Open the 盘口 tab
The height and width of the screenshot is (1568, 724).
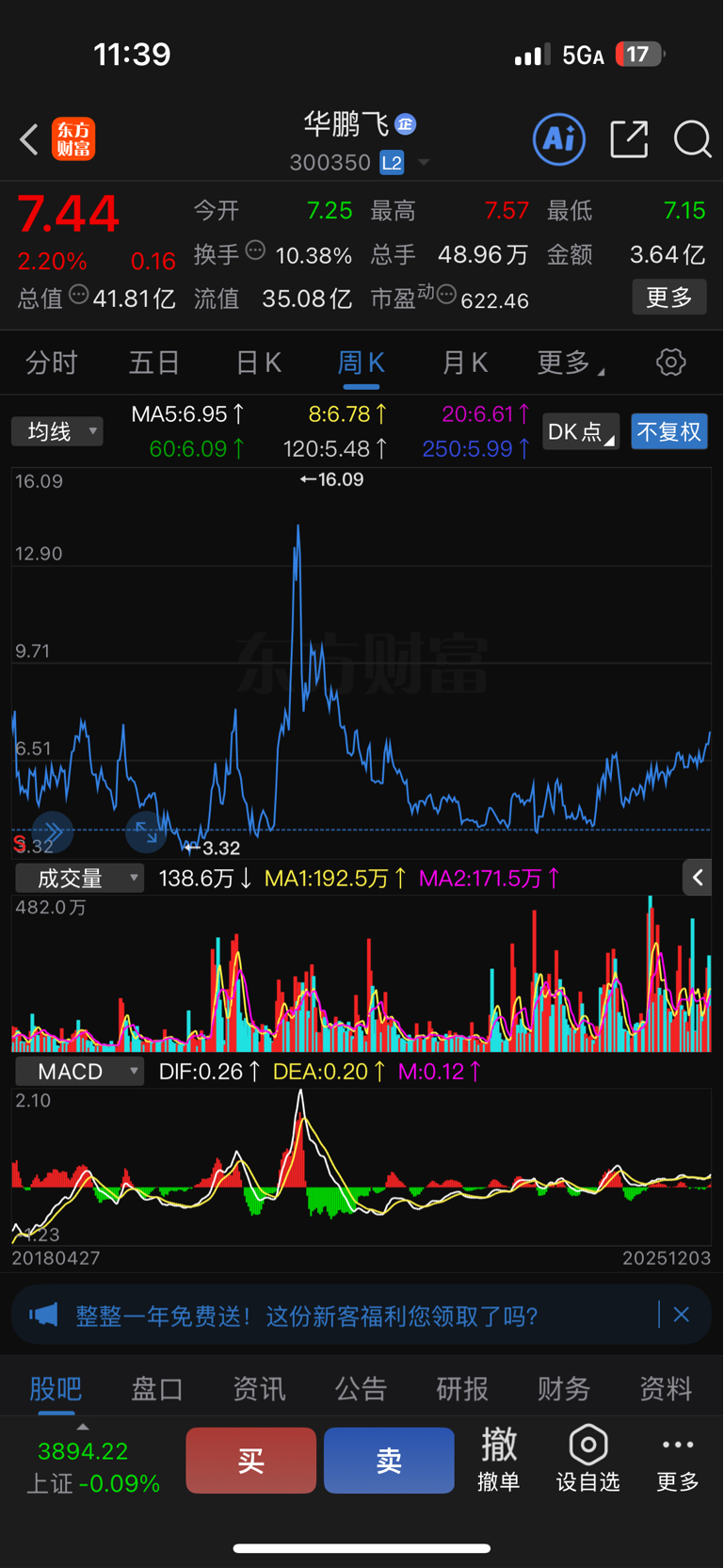point(157,1389)
